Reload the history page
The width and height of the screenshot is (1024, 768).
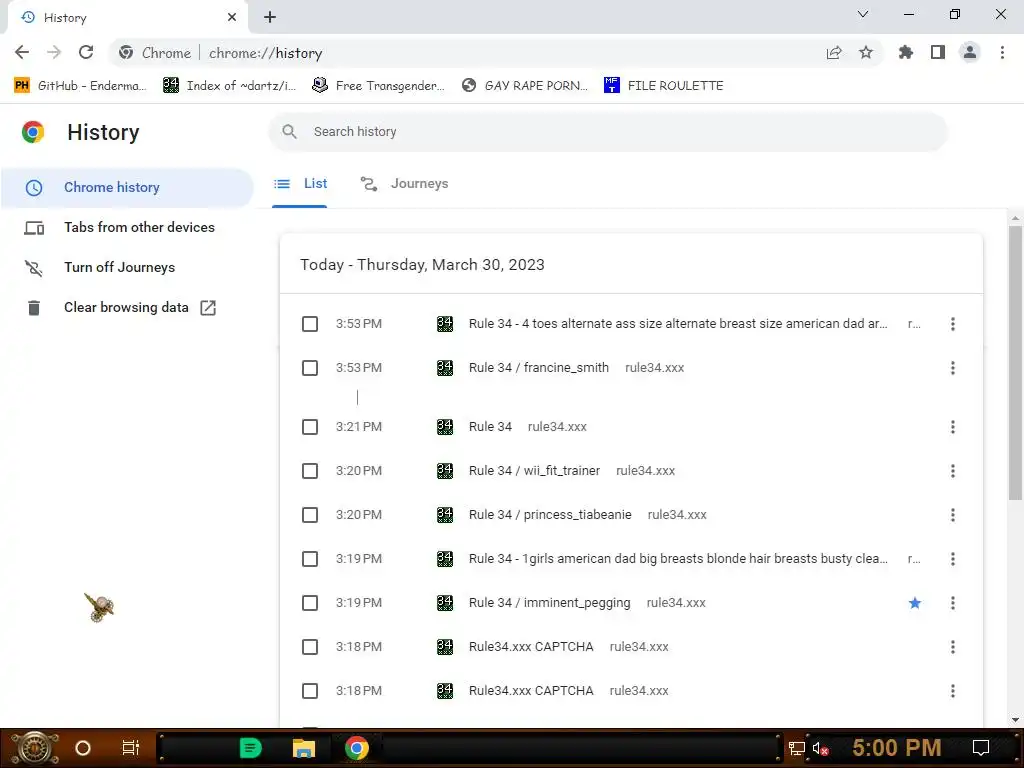tap(86, 52)
